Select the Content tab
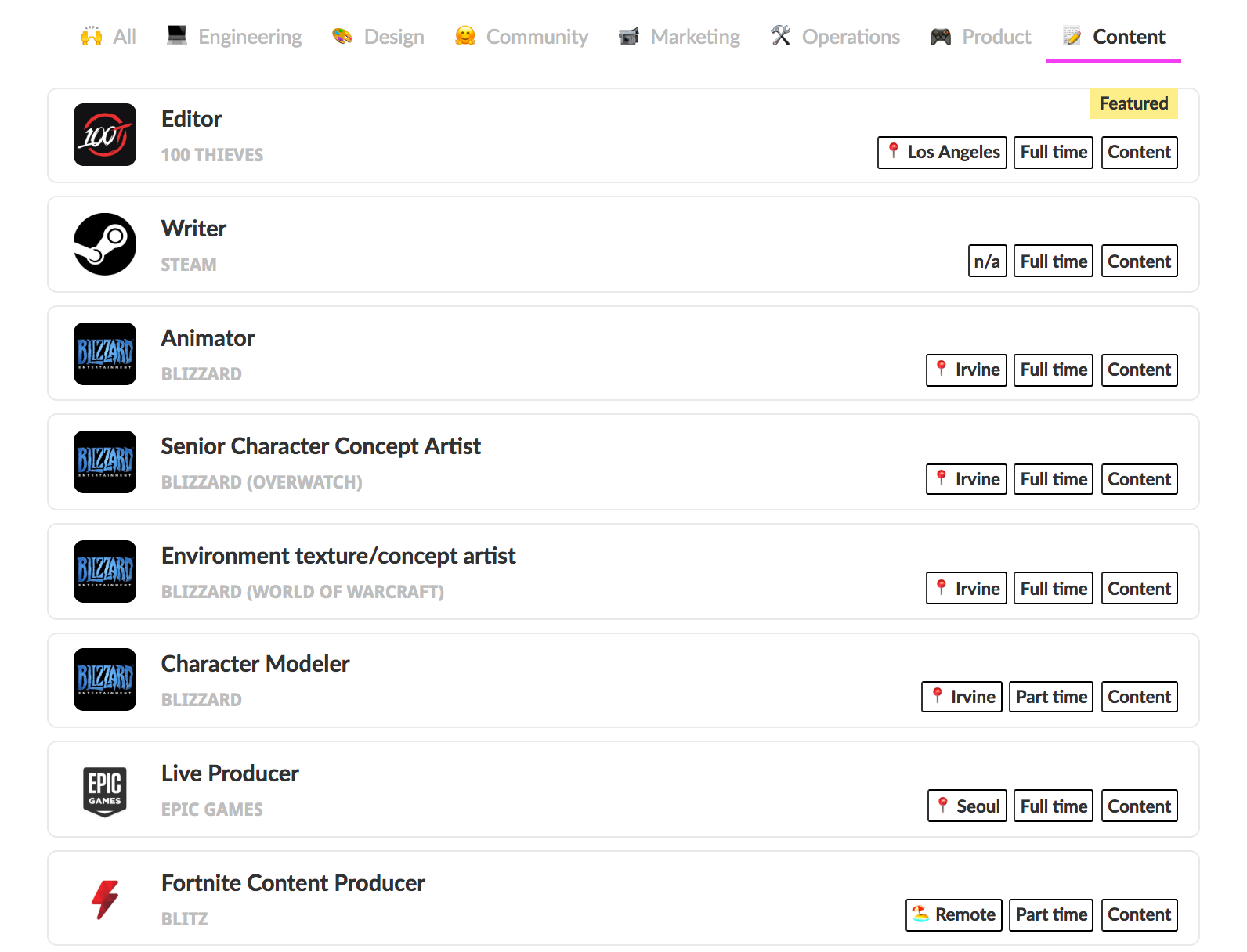The width and height of the screenshot is (1247, 952). tap(1113, 37)
